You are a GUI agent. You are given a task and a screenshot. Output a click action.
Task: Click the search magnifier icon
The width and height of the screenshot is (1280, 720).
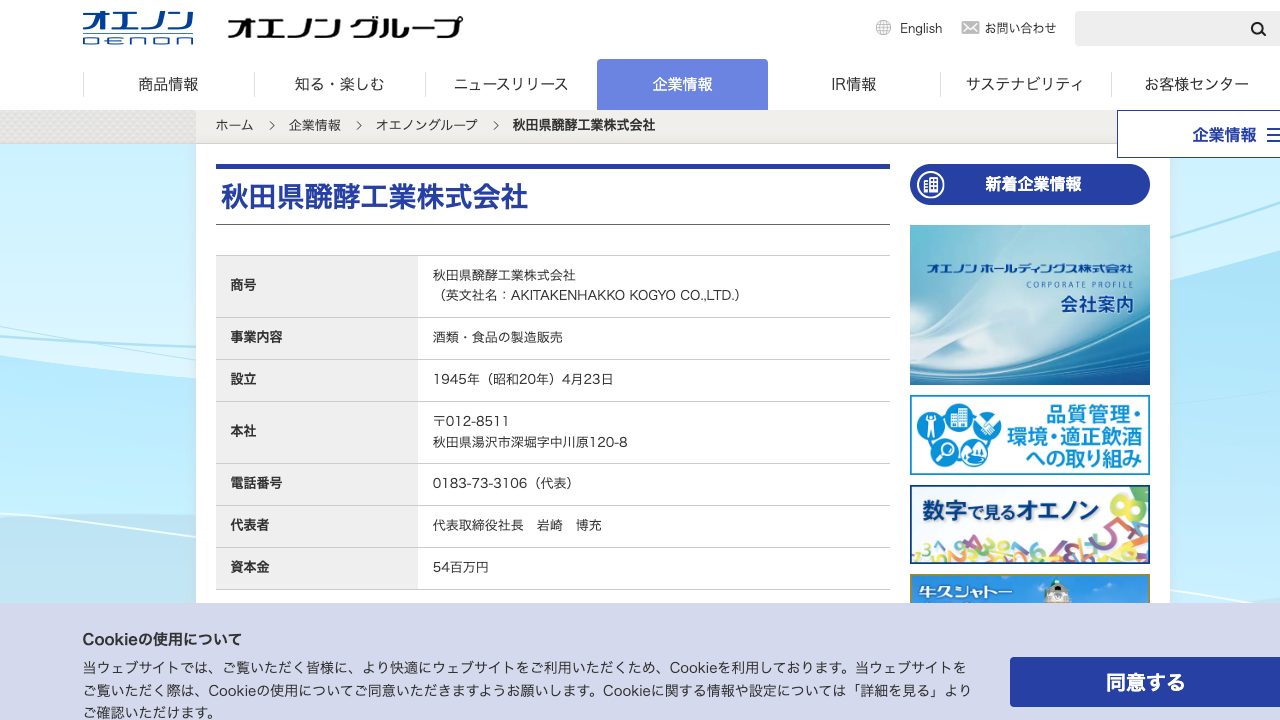pos(1258,29)
